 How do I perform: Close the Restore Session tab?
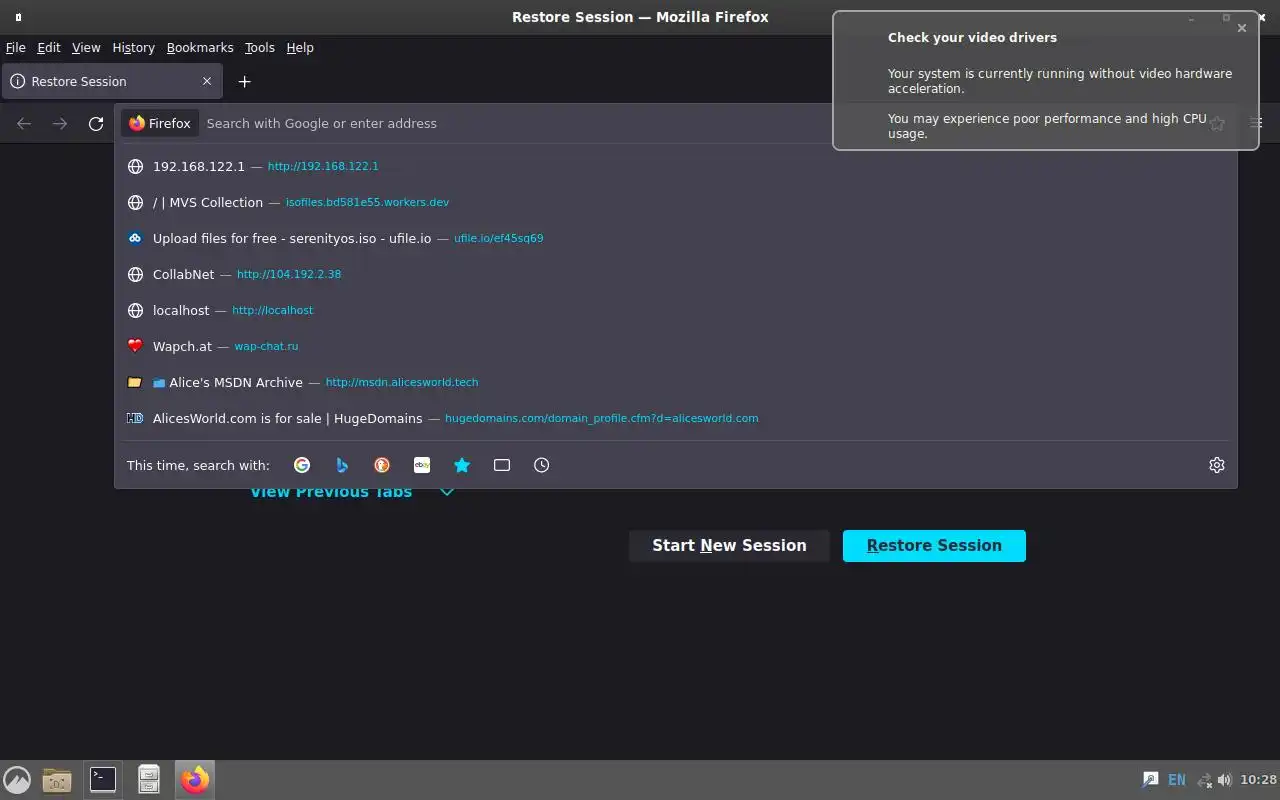(207, 81)
